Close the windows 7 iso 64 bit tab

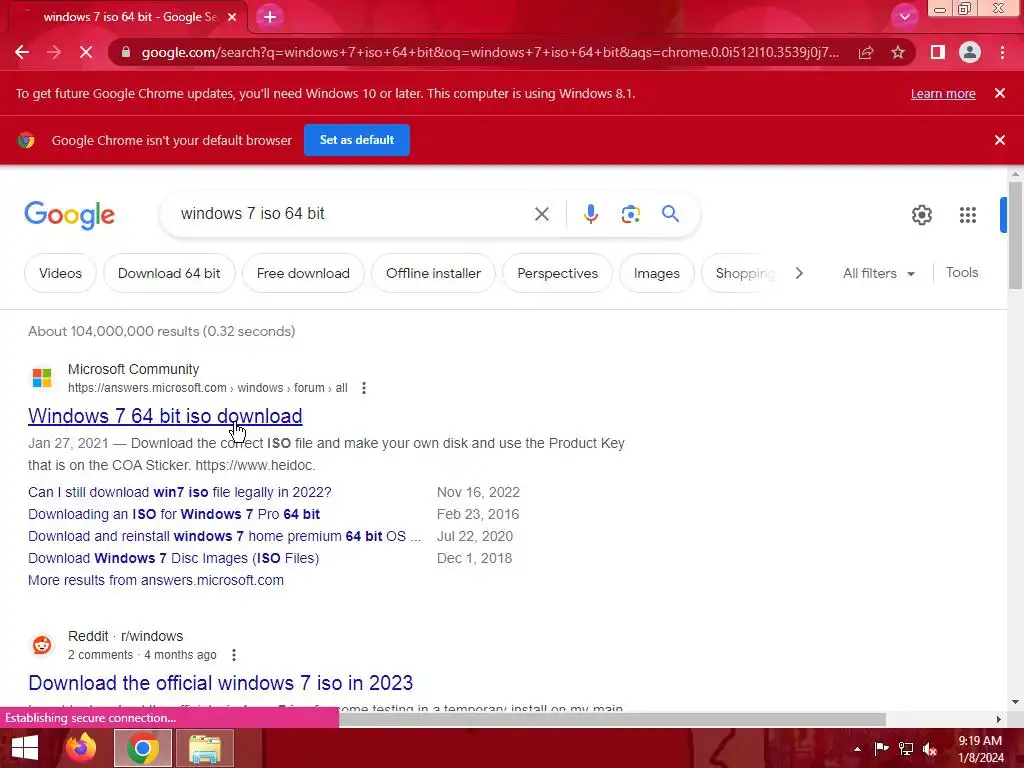(x=232, y=17)
